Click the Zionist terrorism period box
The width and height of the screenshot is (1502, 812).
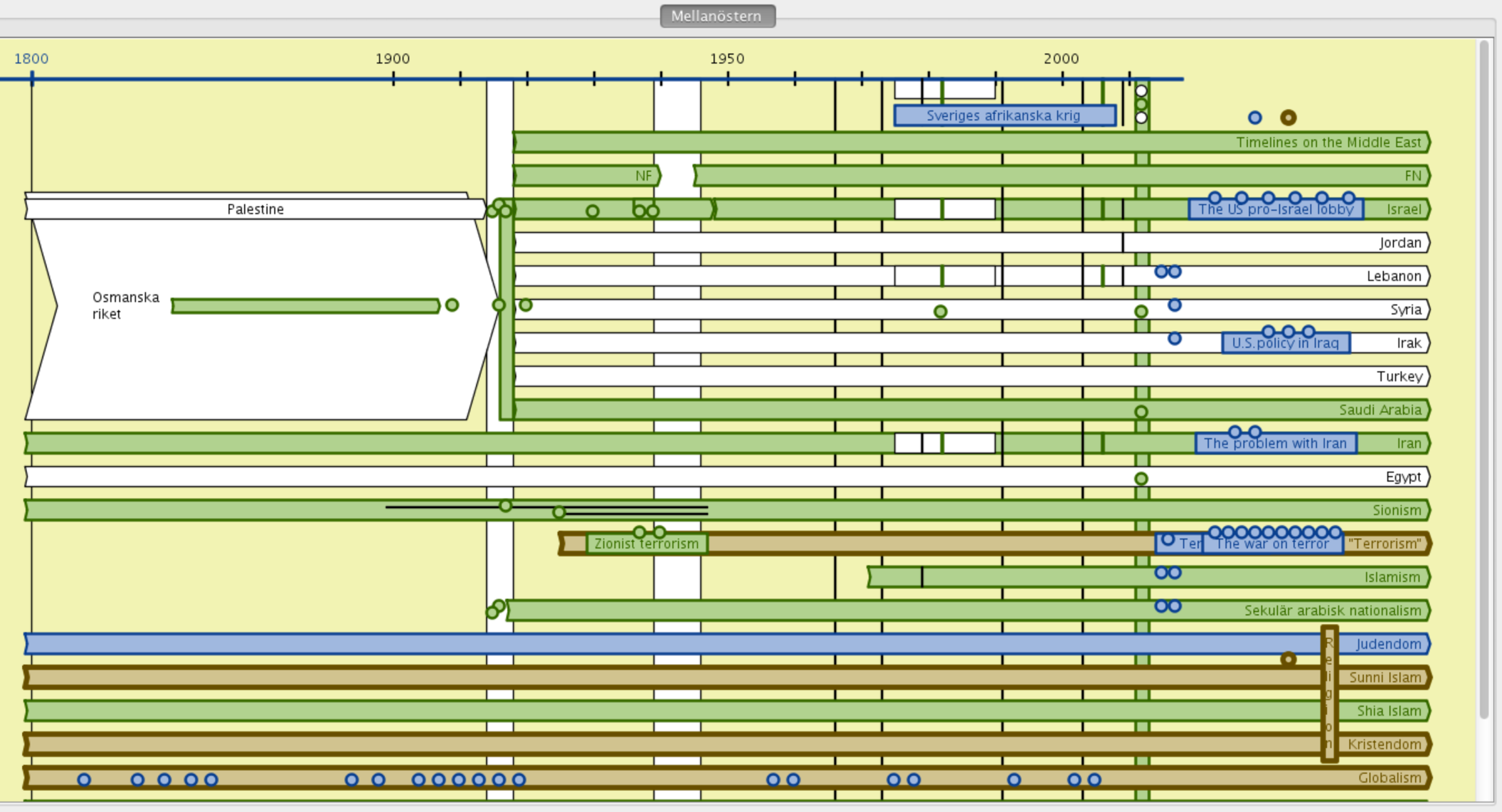646,544
